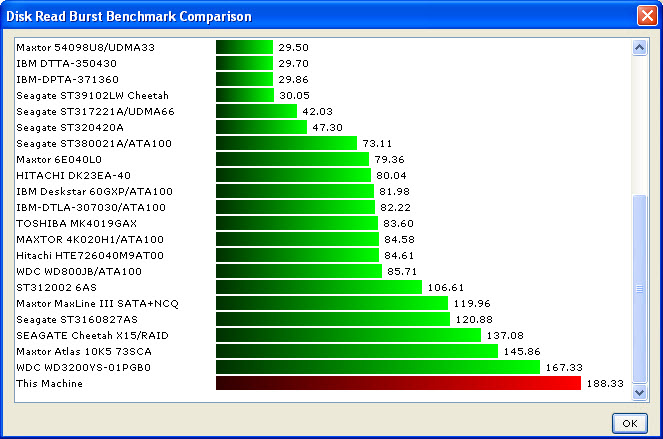Click the red This Machine bar
663x439 pixels.
click(398, 383)
